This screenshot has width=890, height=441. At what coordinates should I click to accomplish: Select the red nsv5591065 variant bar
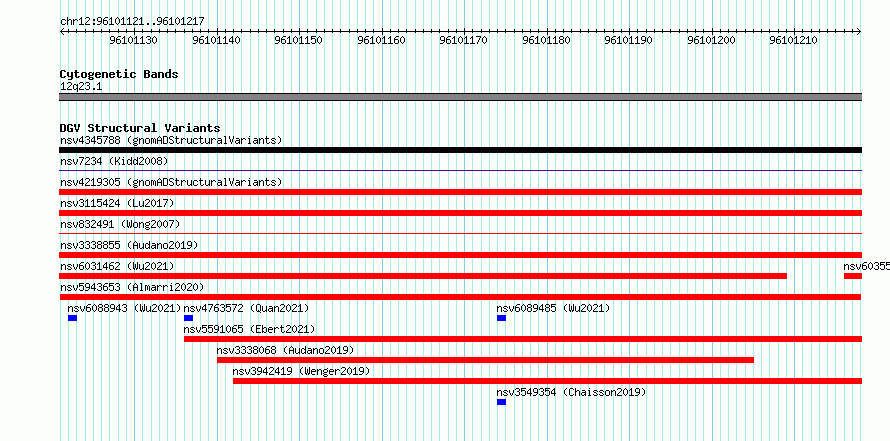pyautogui.click(x=523, y=339)
